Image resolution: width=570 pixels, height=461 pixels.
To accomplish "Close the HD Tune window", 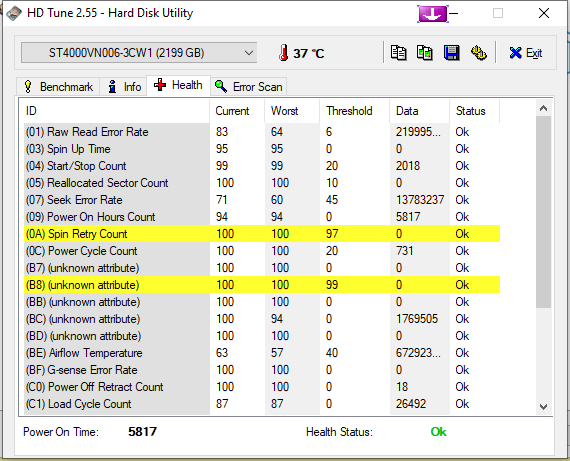I will click(544, 13).
